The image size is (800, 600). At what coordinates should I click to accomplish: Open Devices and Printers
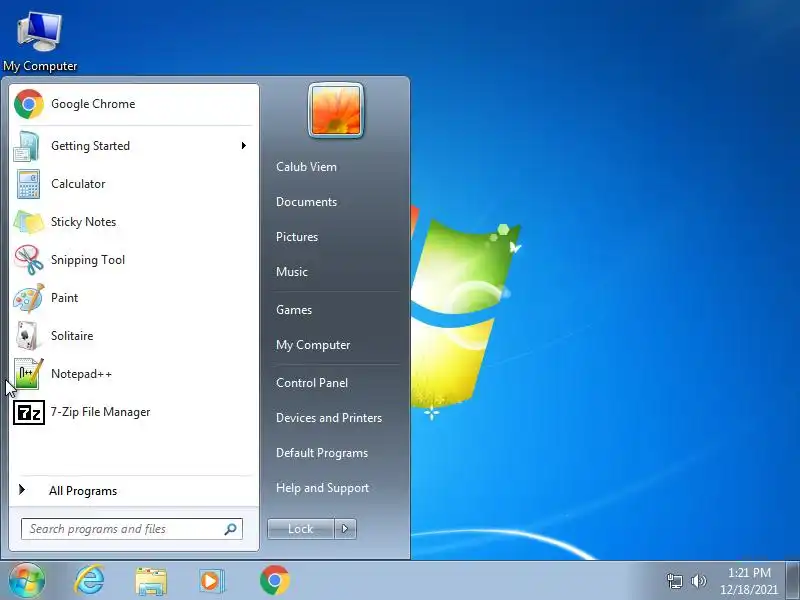point(329,418)
